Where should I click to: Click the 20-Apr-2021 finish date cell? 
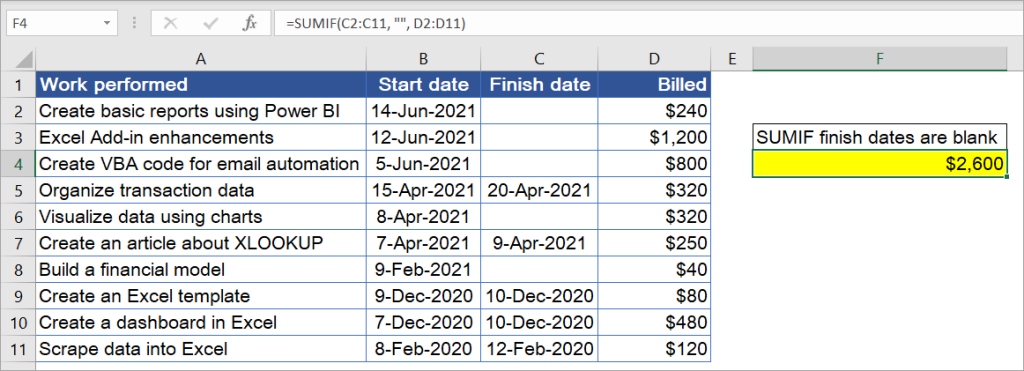pyautogui.click(x=539, y=190)
